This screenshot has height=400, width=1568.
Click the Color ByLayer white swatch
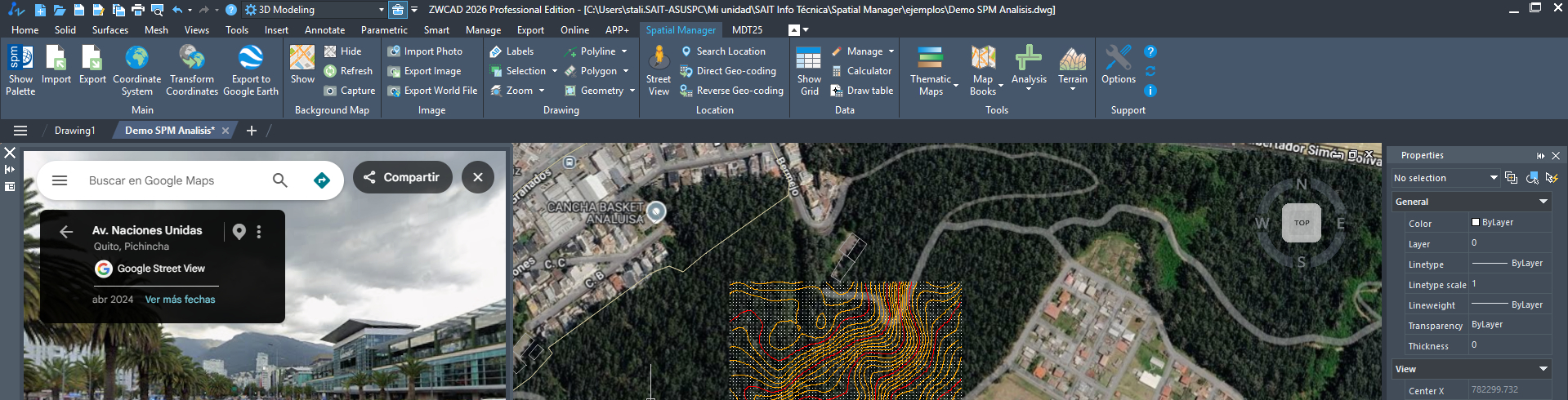[x=1476, y=222]
